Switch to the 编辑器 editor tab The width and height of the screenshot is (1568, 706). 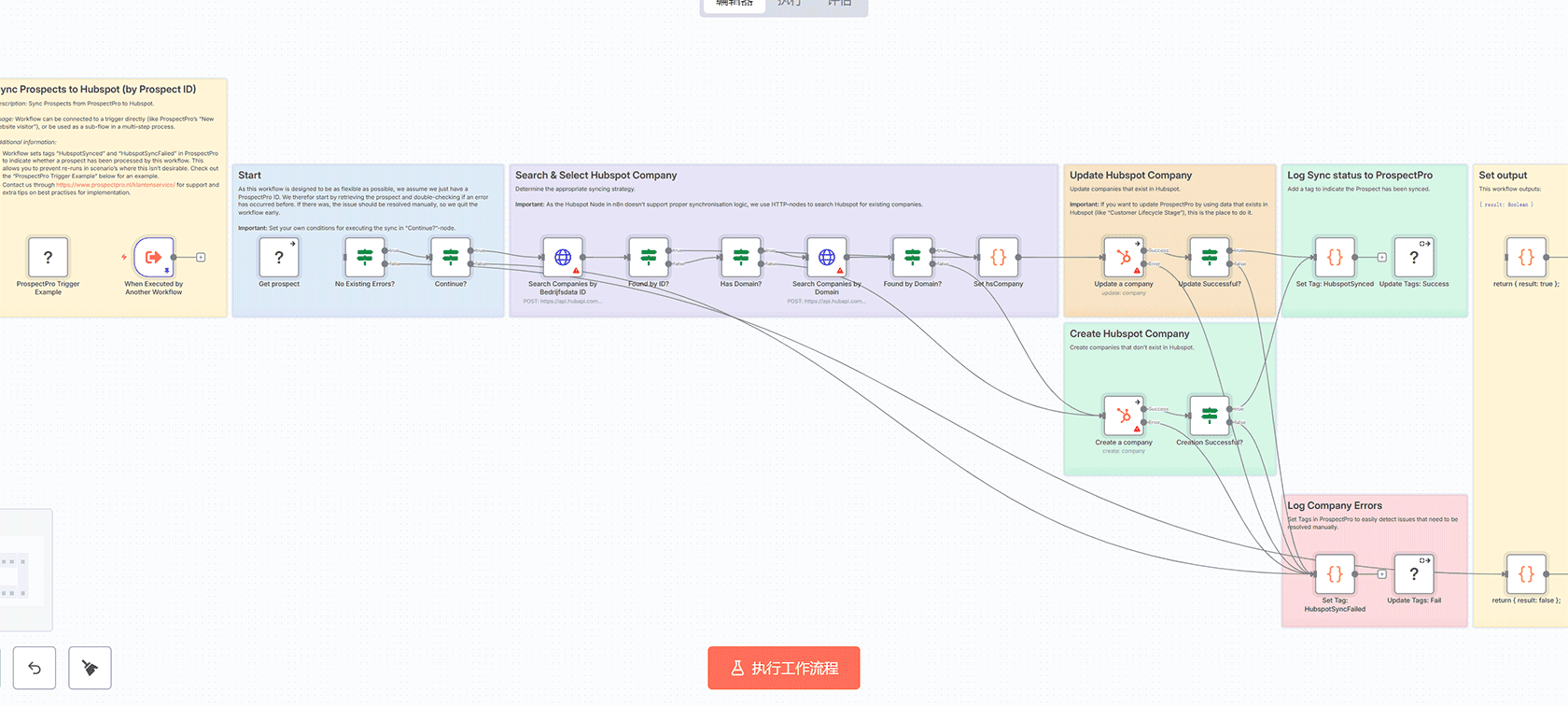coord(735,5)
